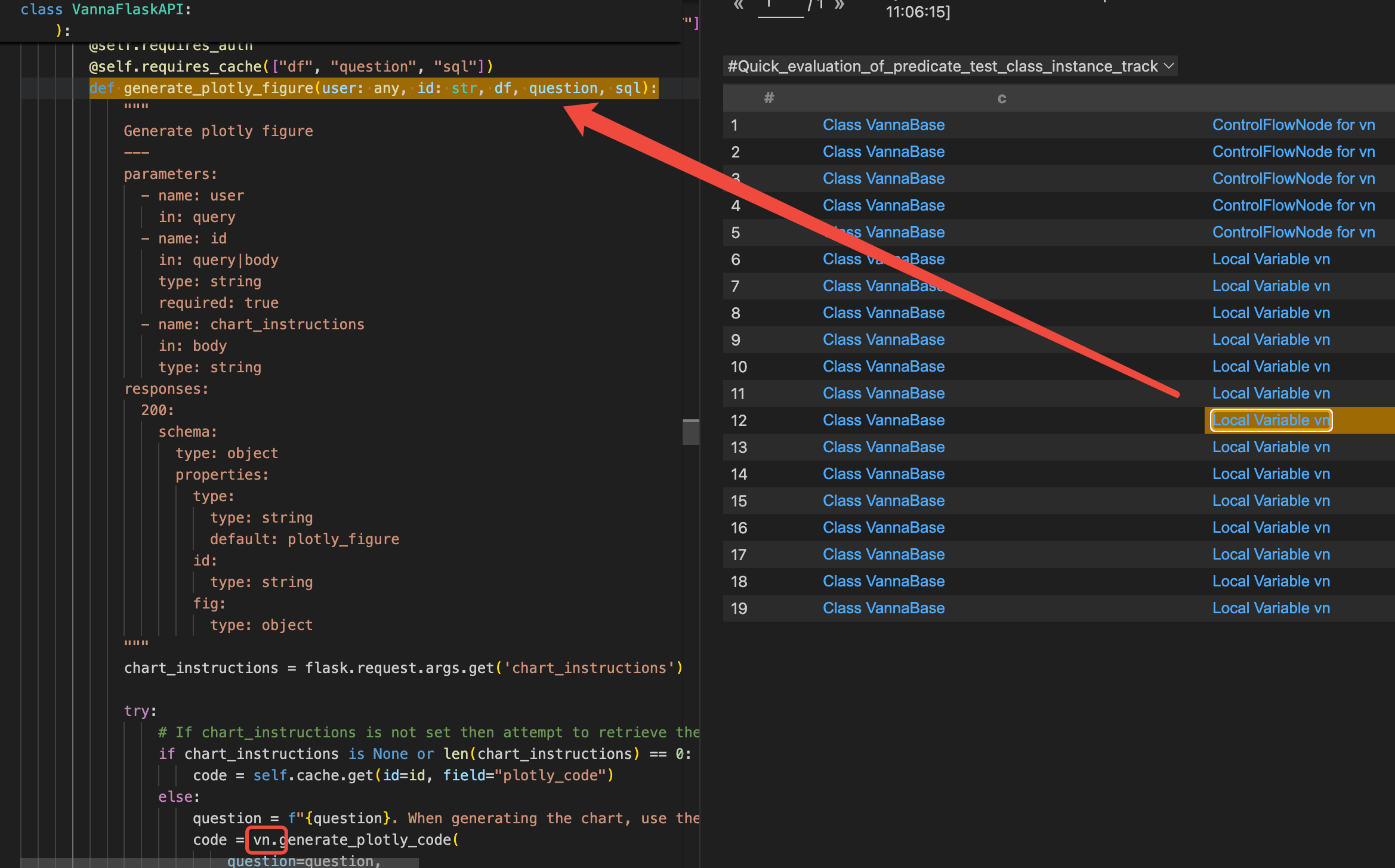Open Local Variable vn link in row 14

click(x=1271, y=474)
